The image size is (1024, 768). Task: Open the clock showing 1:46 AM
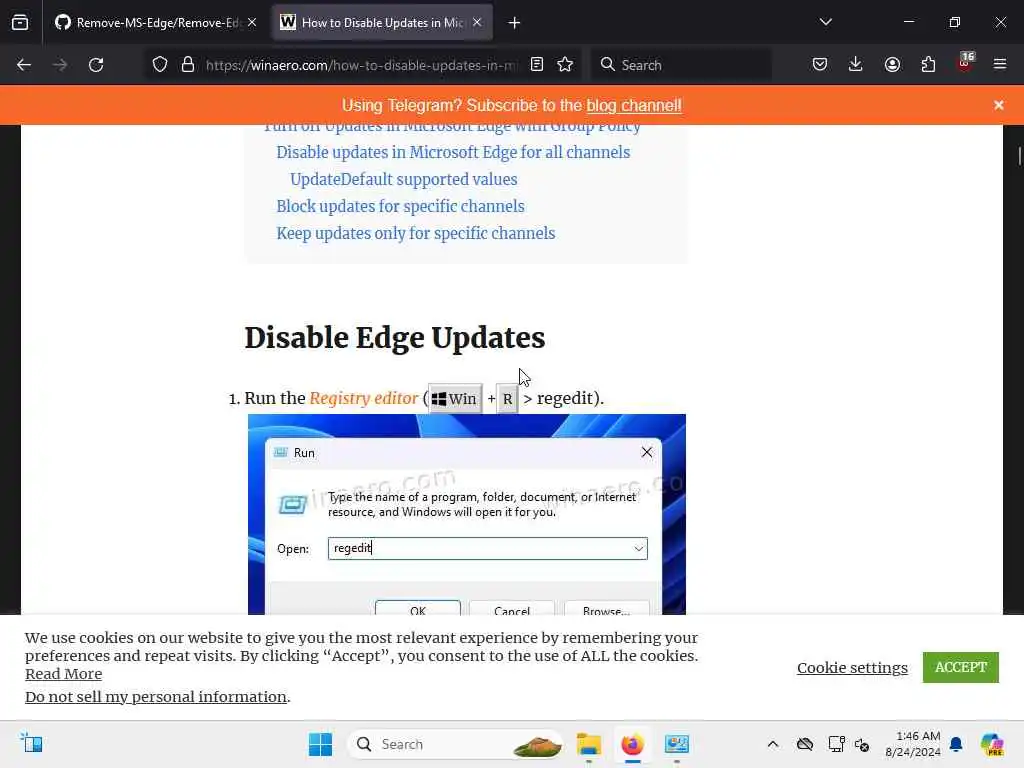coord(913,744)
